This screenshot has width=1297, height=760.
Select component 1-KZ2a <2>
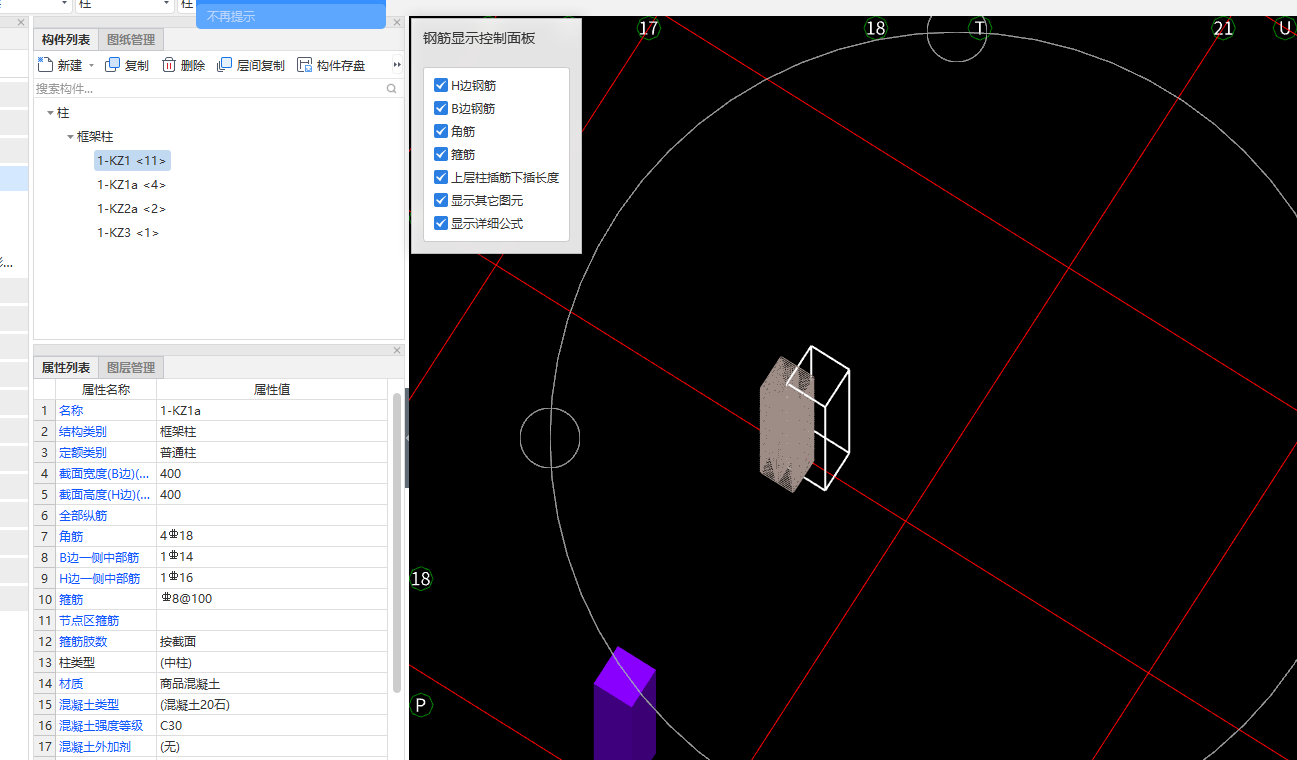[132, 208]
